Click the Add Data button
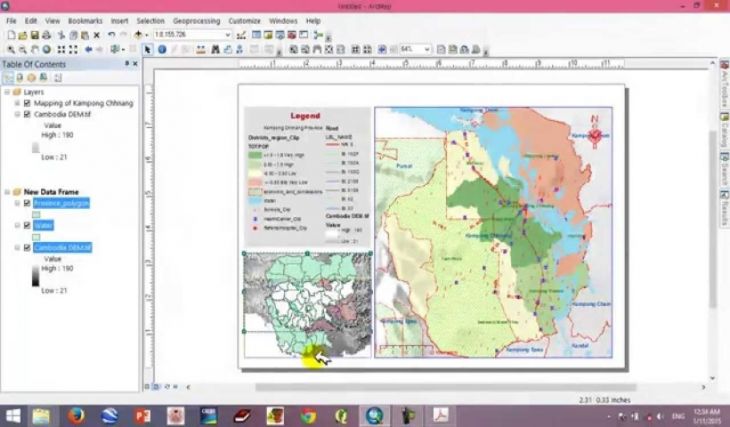The image size is (730, 427). 138,35
